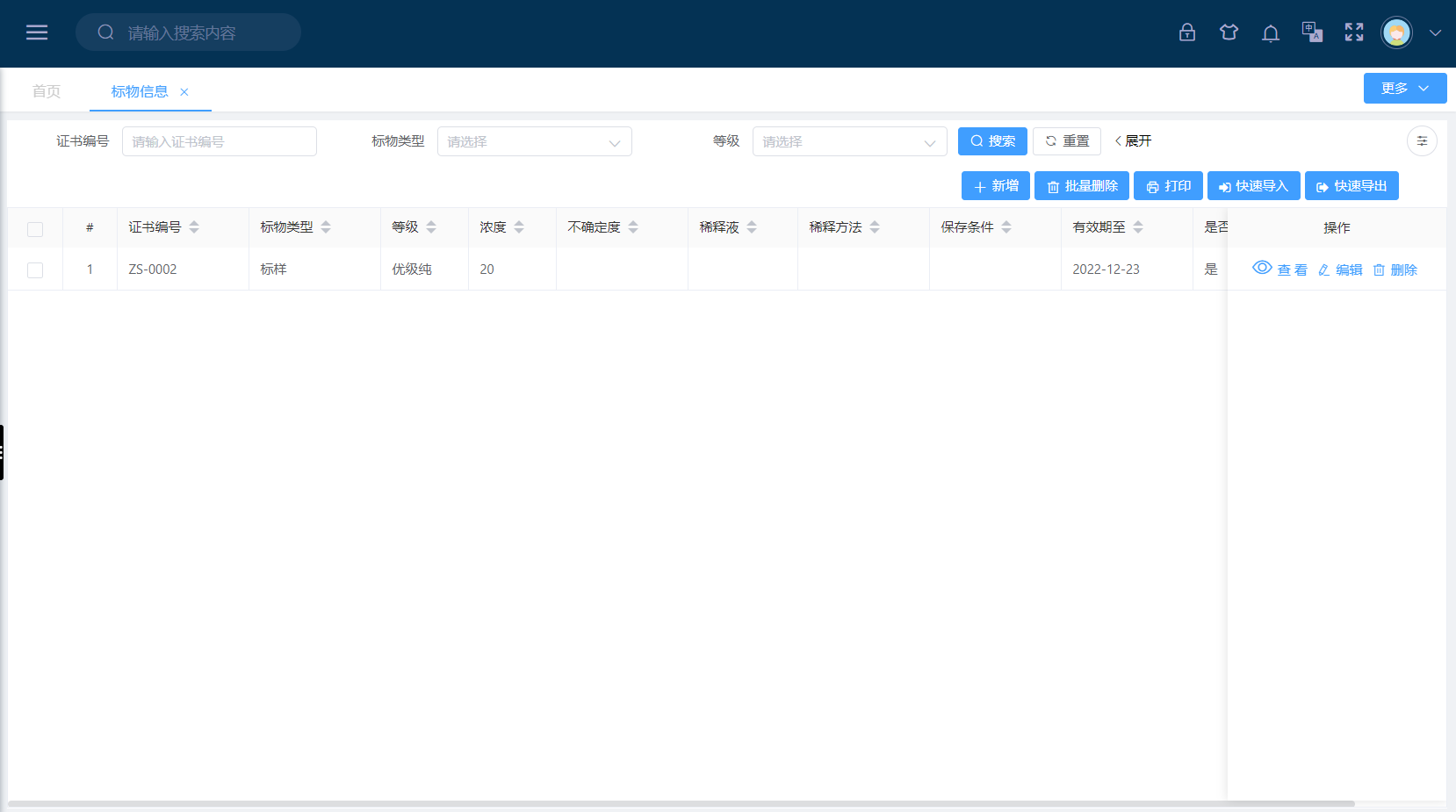Switch to the 首页 tab

[47, 91]
